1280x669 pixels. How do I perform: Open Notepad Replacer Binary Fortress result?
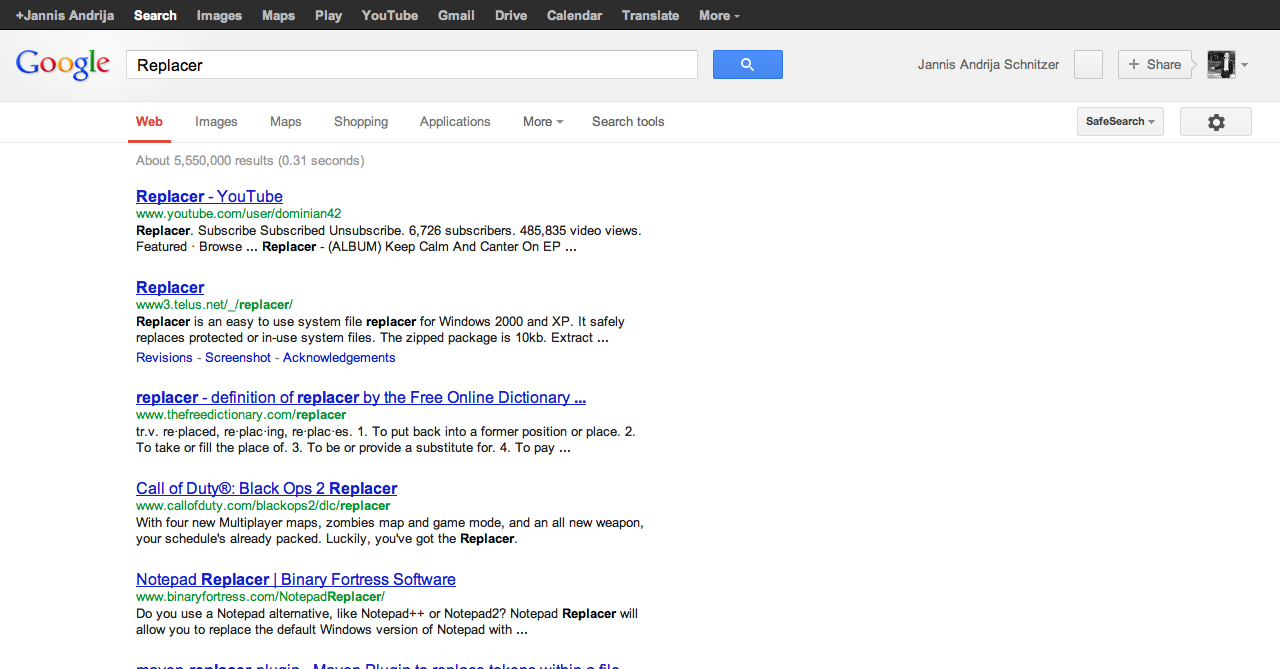(x=296, y=579)
